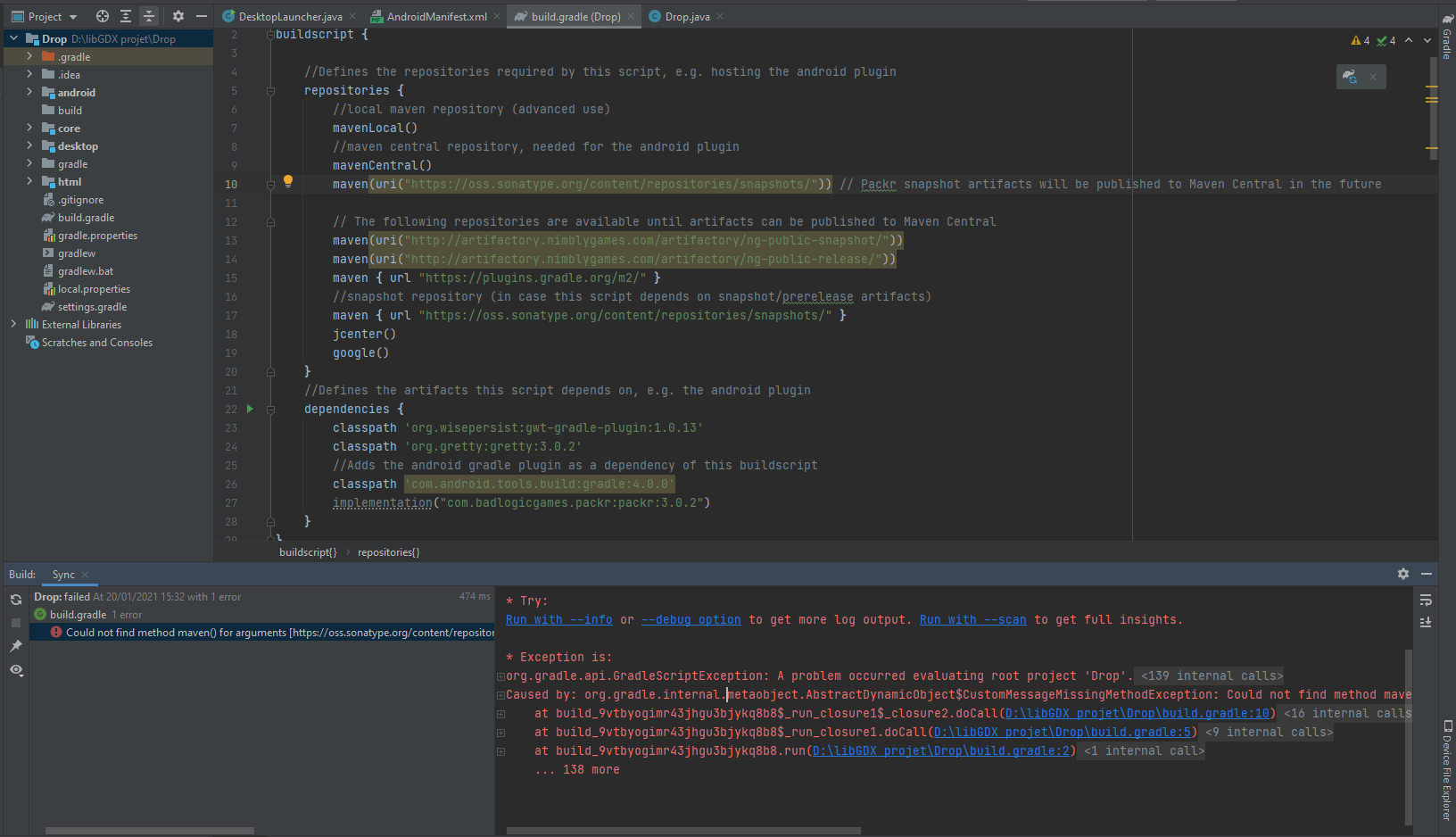Viewport: 1456px width, 837px height.
Task: Click the intention lightbulb on line 10
Action: click(287, 181)
